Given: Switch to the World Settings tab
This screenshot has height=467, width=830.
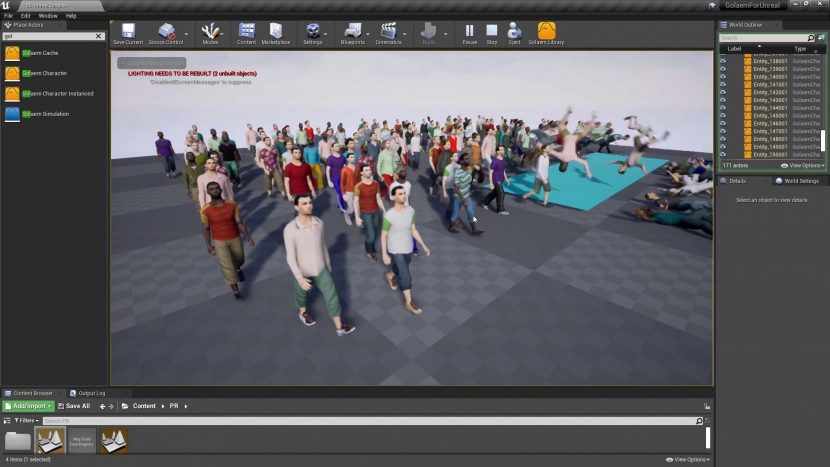Looking at the screenshot, I should (797, 181).
